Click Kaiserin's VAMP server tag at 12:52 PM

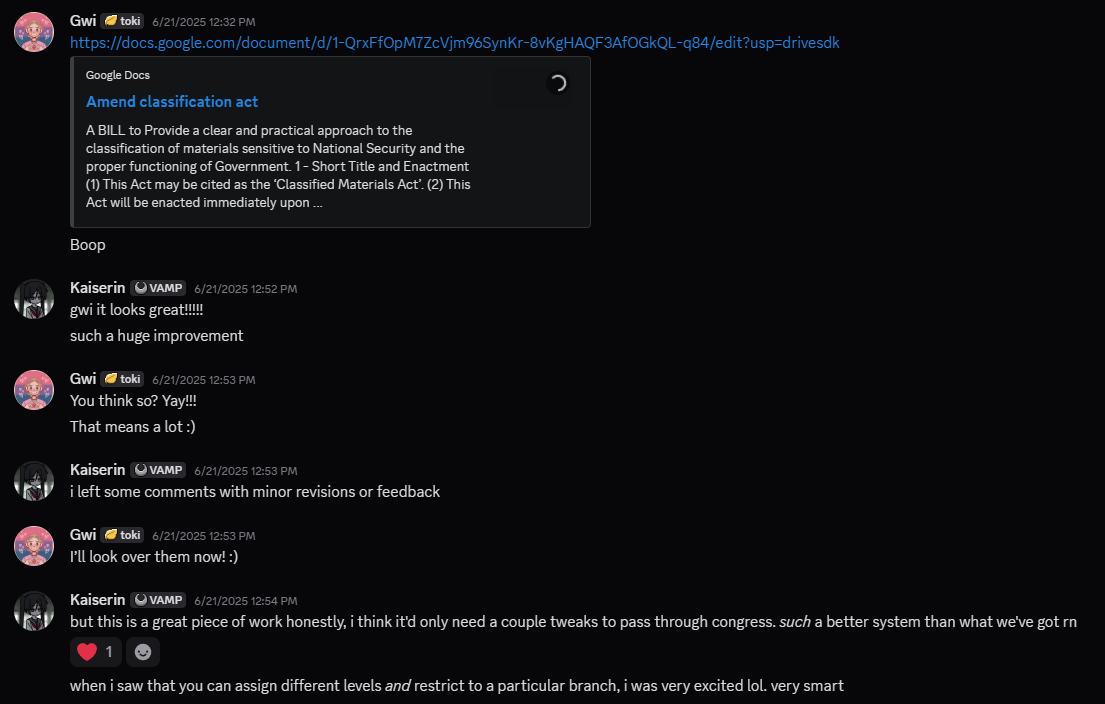point(158,288)
